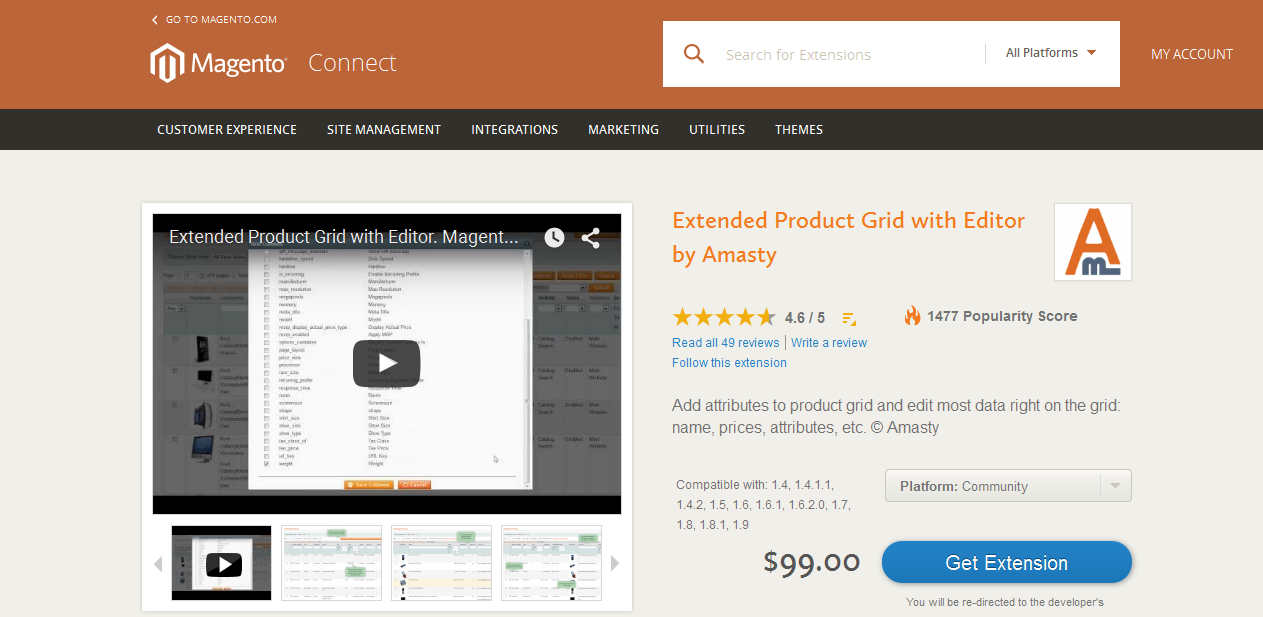This screenshot has width=1263, height=617.
Task: Click the Get Extension button
Action: click(x=1007, y=562)
